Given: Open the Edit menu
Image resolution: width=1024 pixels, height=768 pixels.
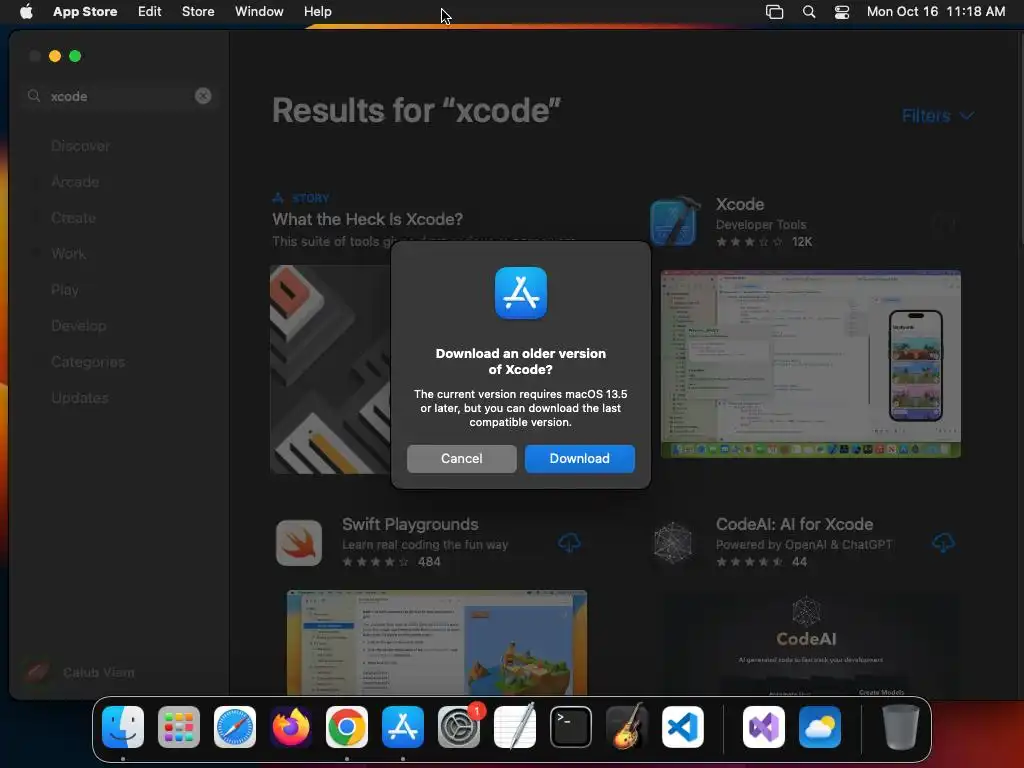Looking at the screenshot, I should (x=150, y=12).
